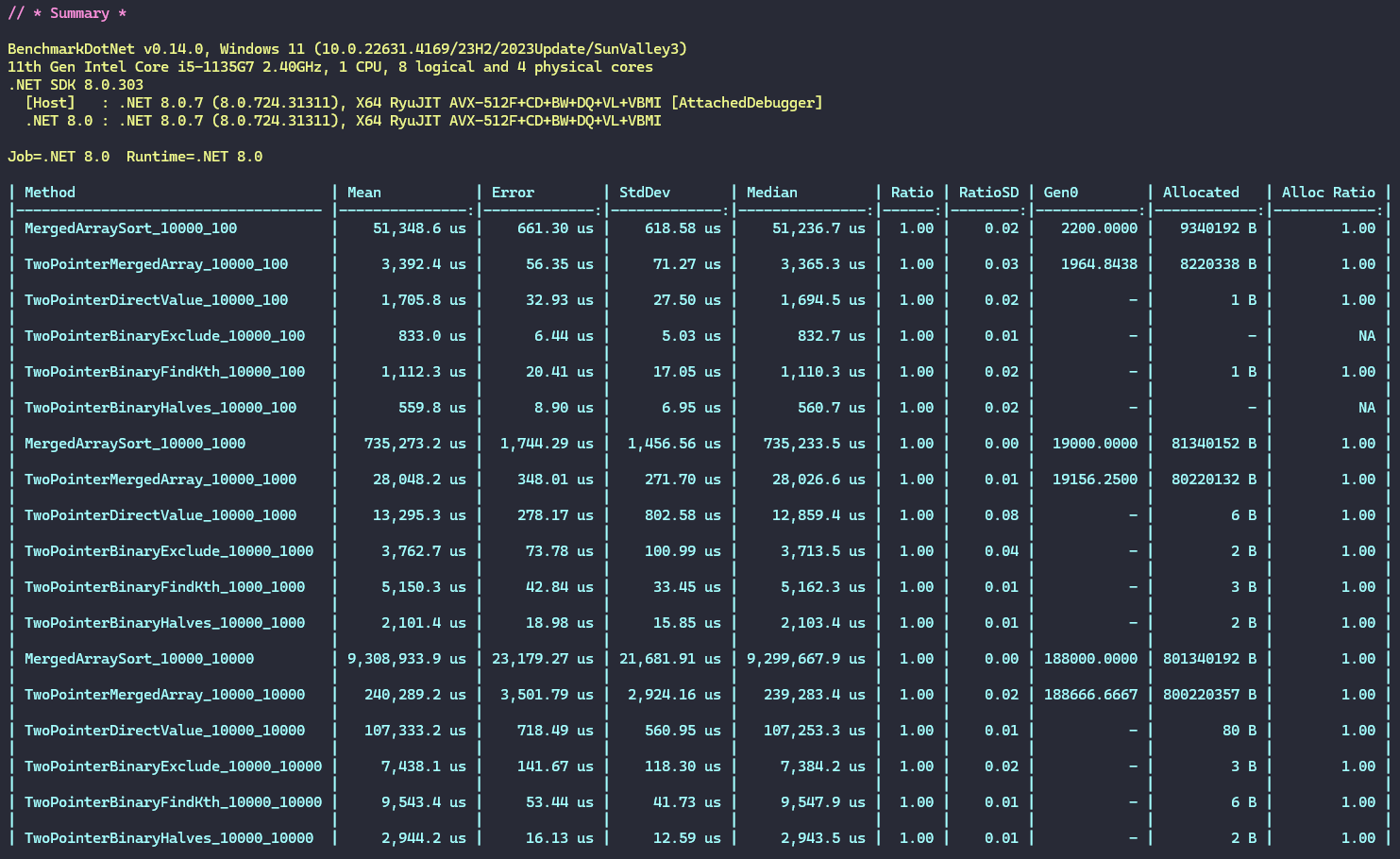
Task: Click the .NET SDK 8.0.303 line
Action: click(76, 85)
